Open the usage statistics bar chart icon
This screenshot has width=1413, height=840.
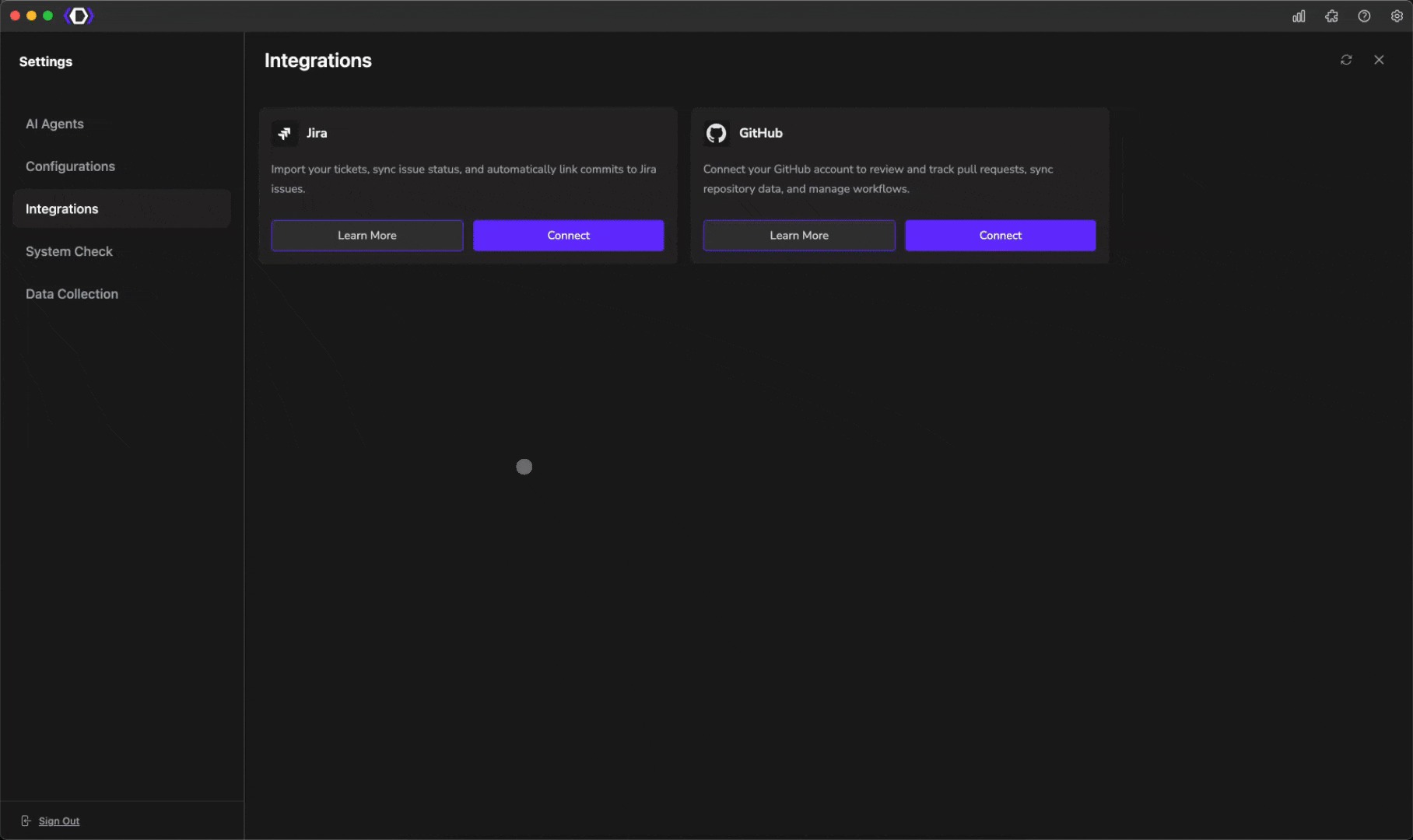click(x=1299, y=16)
